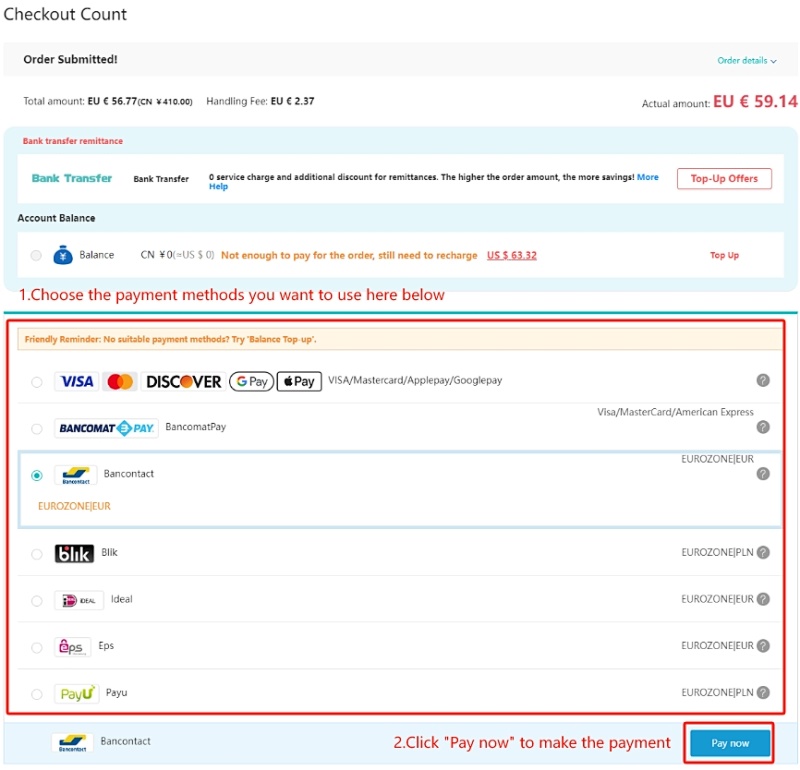Image resolution: width=800 pixels, height=770 pixels.
Task: Click the US $ 63.32 recharge link
Action: (x=511, y=255)
